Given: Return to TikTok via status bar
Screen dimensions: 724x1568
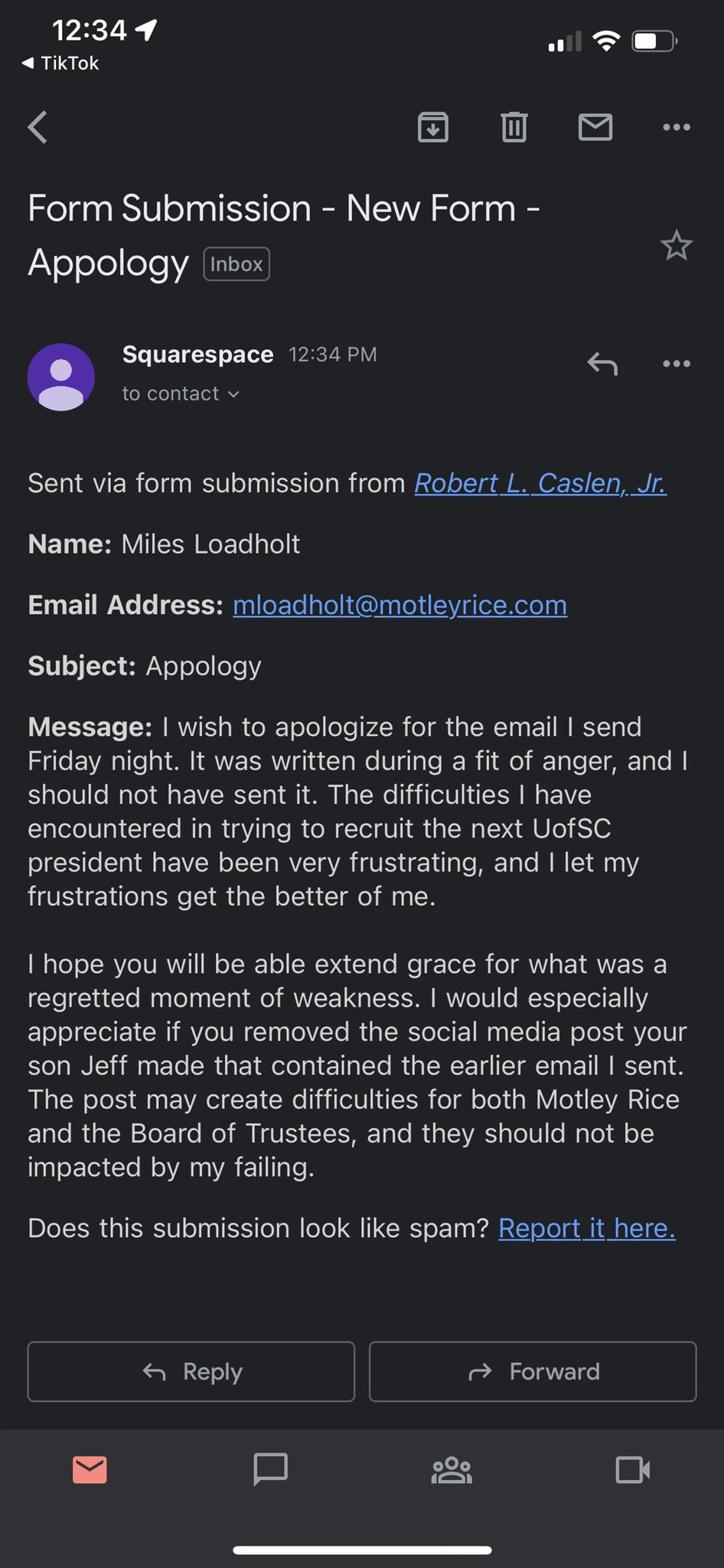Looking at the screenshot, I should click(x=61, y=63).
